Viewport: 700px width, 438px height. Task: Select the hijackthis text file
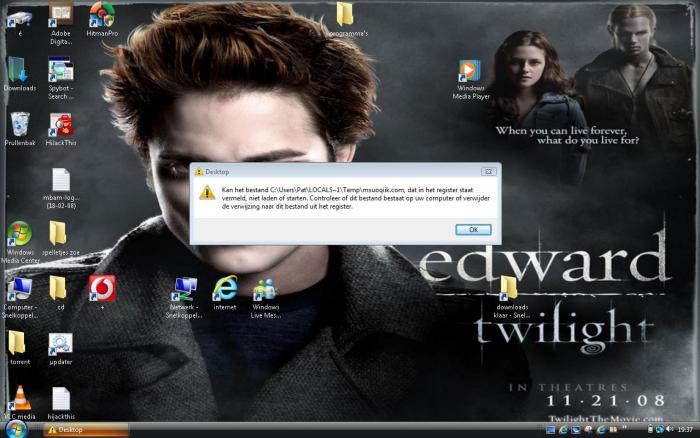(x=61, y=403)
